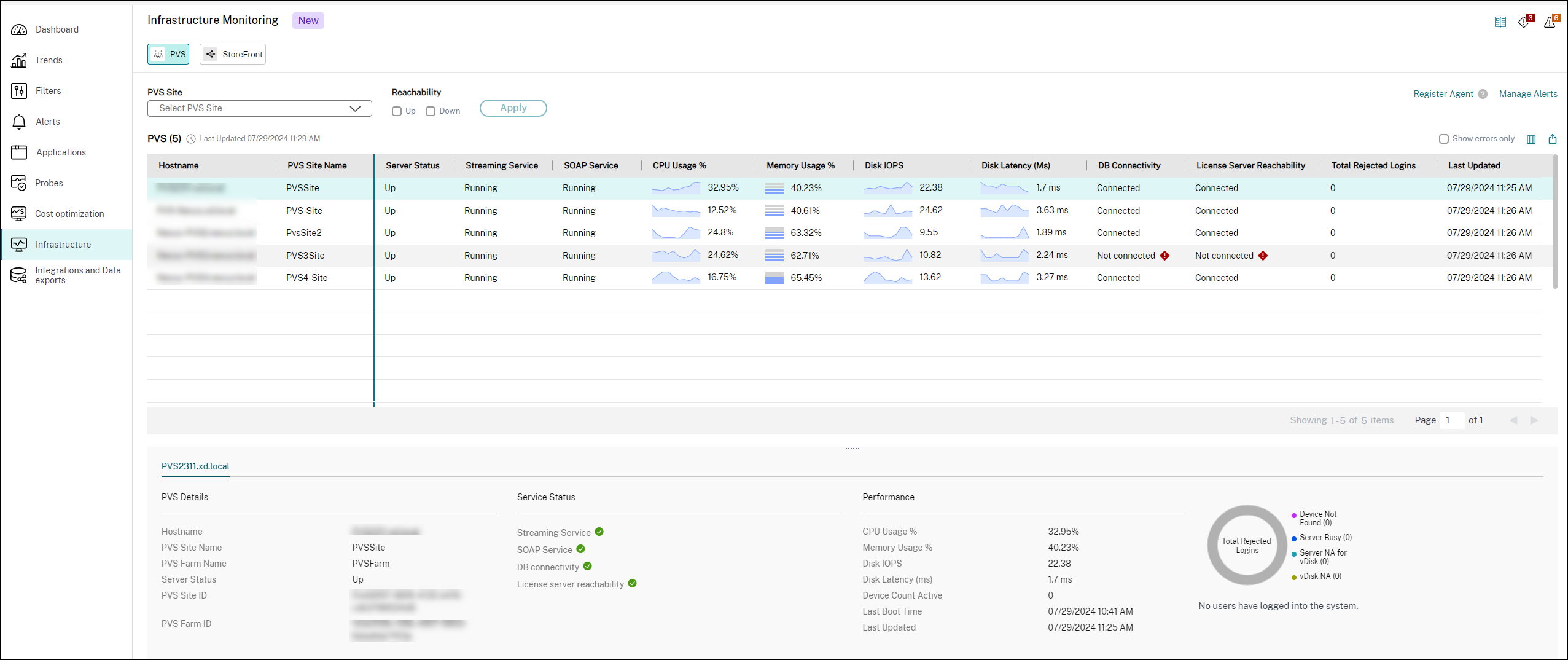Viewport: 1568px width, 660px height.
Task: Open the Filters section
Action: [x=48, y=90]
